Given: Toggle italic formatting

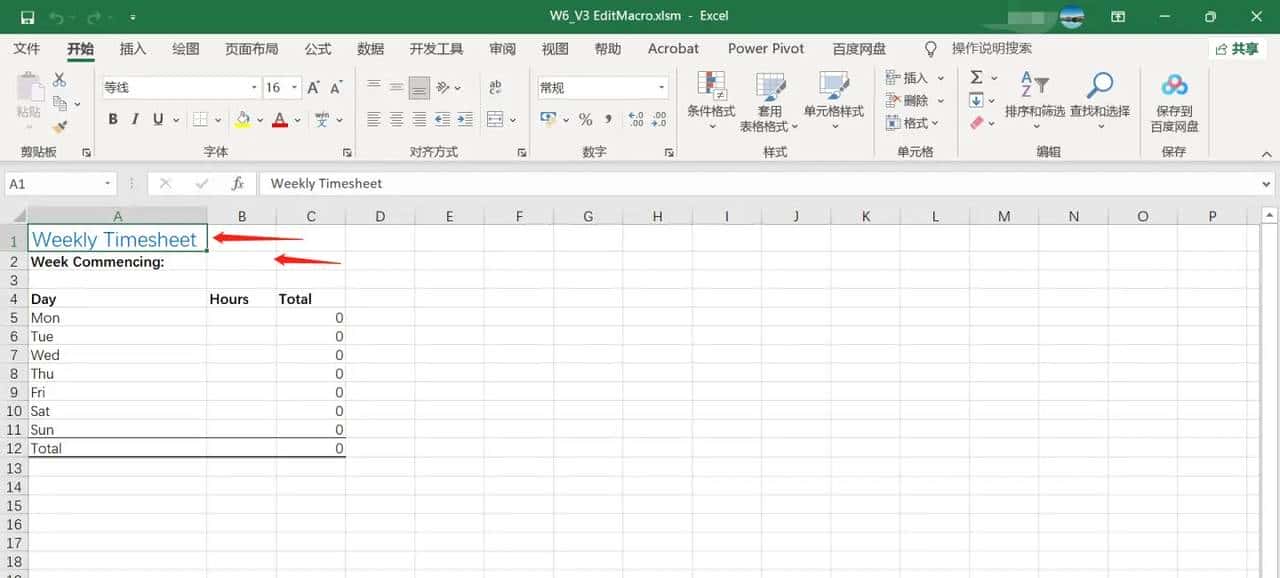Looking at the screenshot, I should pos(135,120).
